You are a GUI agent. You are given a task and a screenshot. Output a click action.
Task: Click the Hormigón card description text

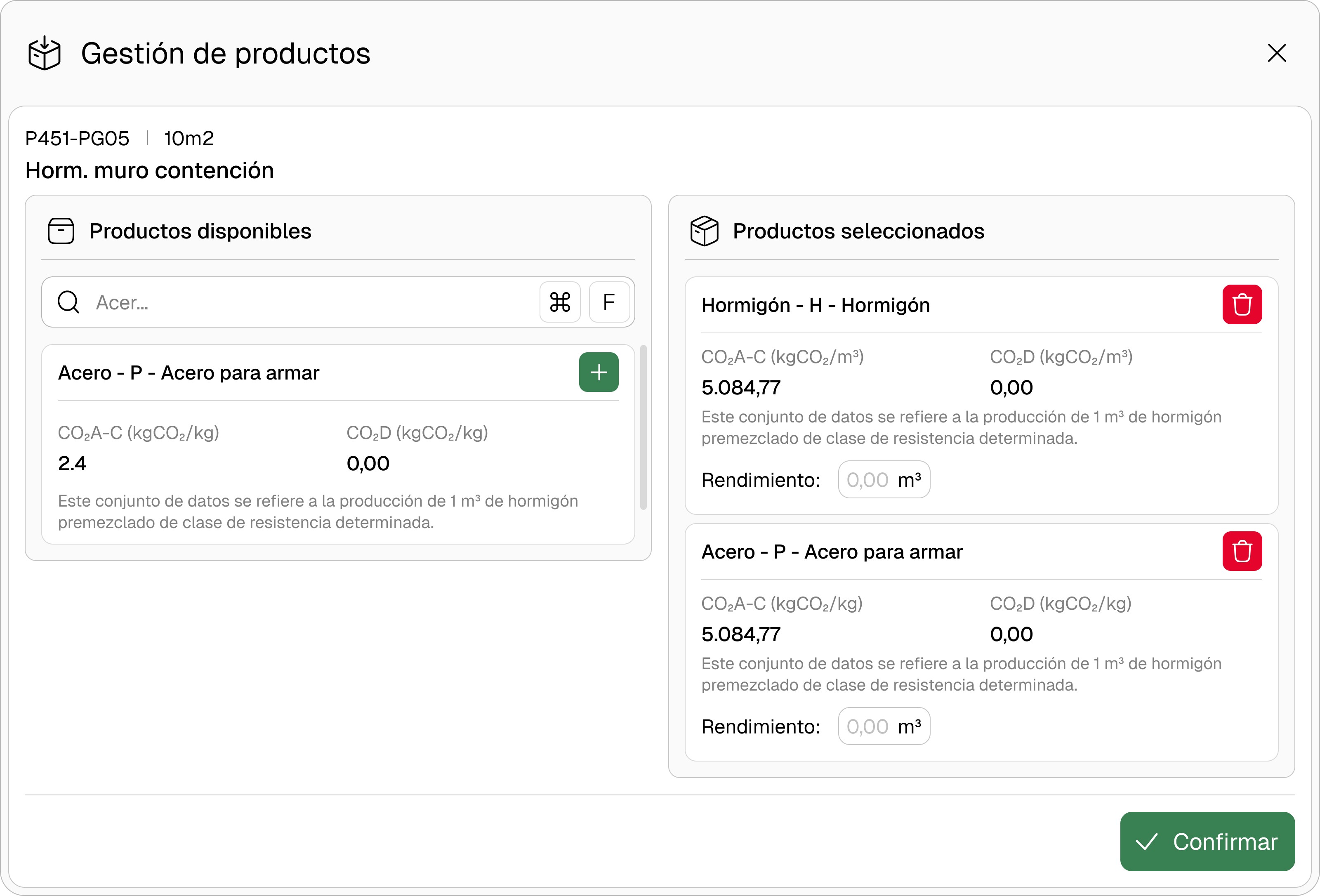click(961, 427)
